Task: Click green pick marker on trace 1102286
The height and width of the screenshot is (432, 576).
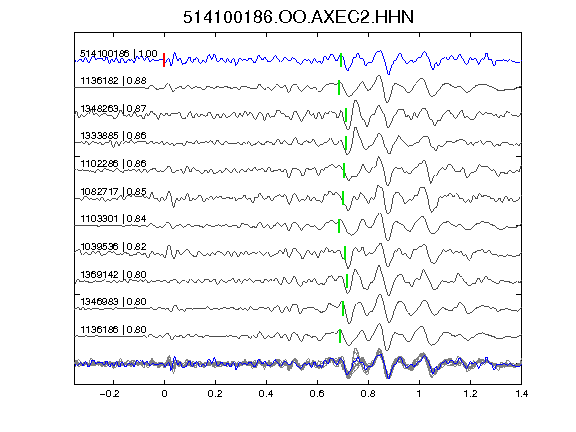Action: click(x=344, y=170)
